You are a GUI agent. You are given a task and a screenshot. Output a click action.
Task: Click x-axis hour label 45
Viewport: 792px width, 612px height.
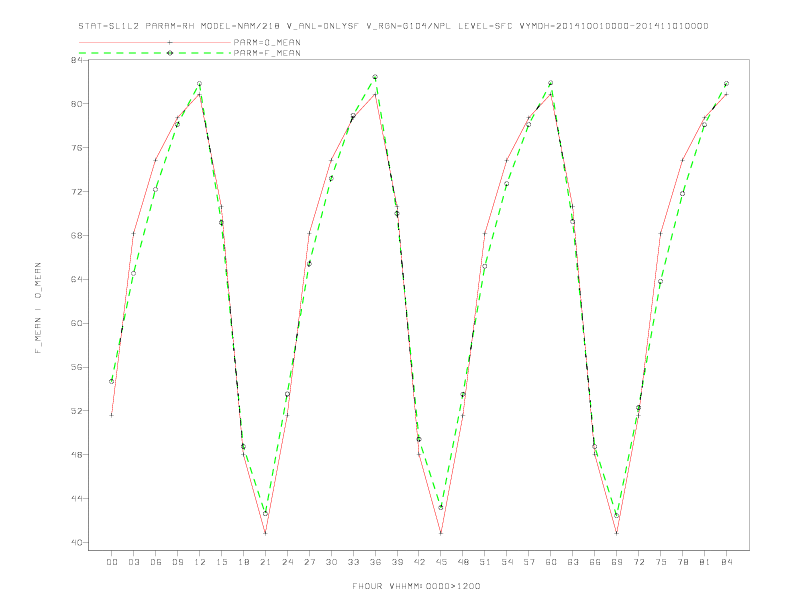point(441,562)
